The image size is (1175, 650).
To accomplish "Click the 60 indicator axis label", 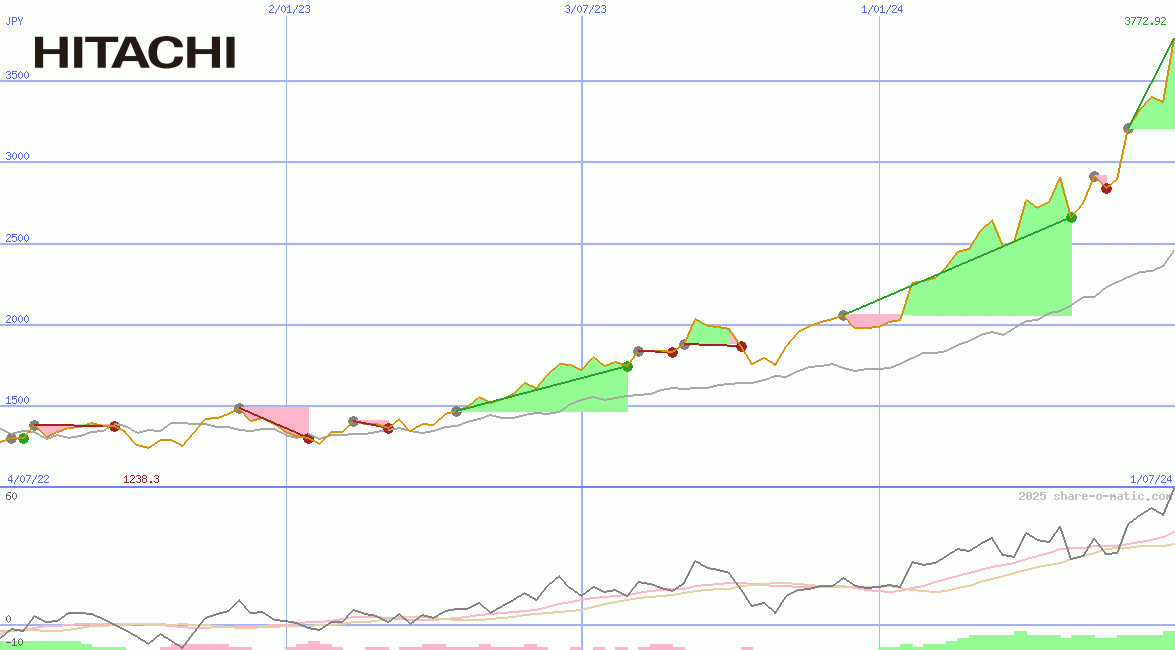I will [x=11, y=496].
